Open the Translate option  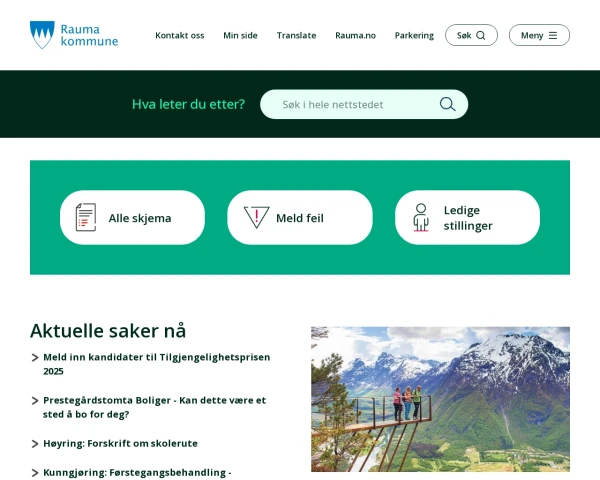coord(296,35)
